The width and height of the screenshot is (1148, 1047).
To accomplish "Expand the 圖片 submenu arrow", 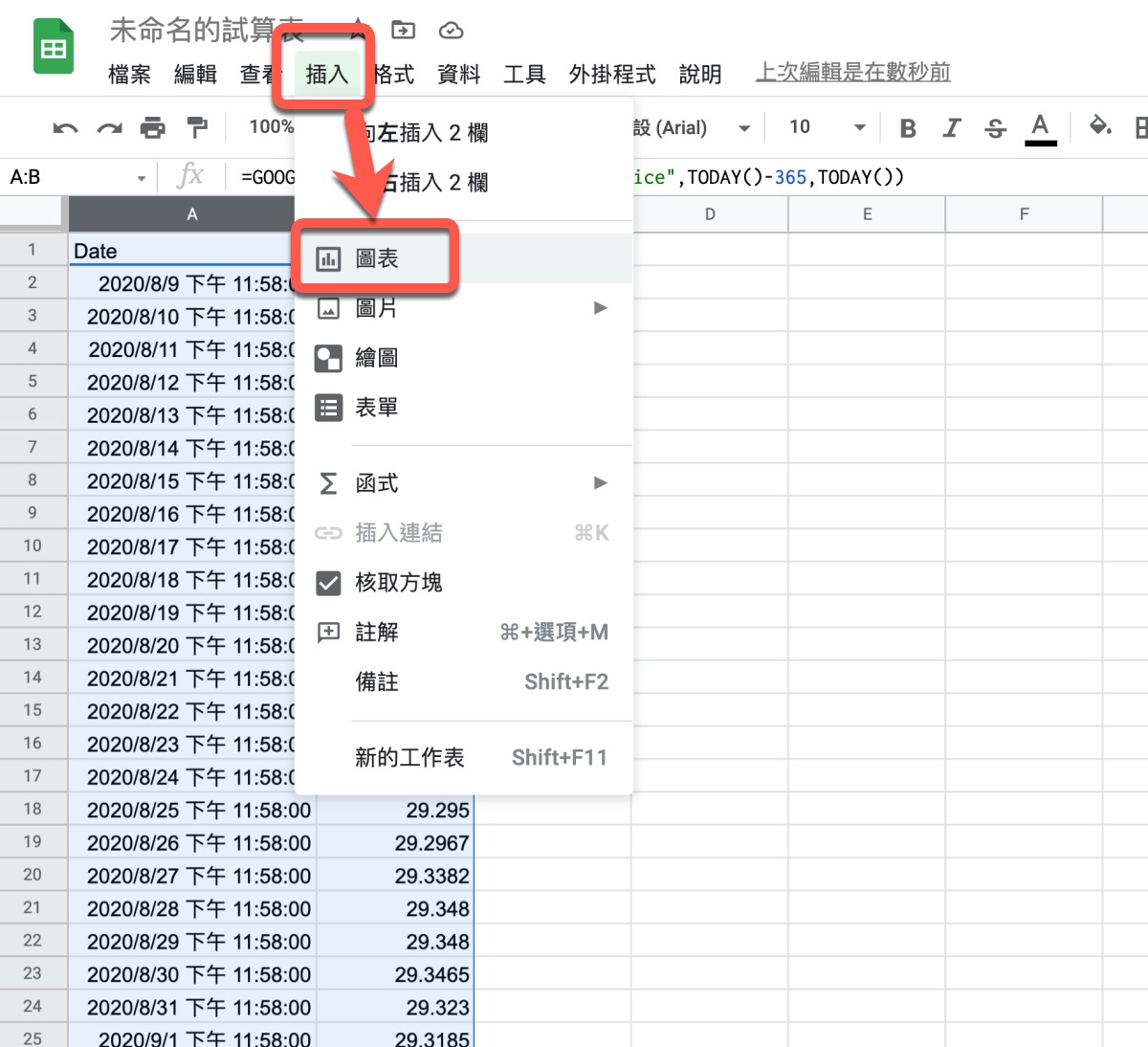I will [601, 308].
